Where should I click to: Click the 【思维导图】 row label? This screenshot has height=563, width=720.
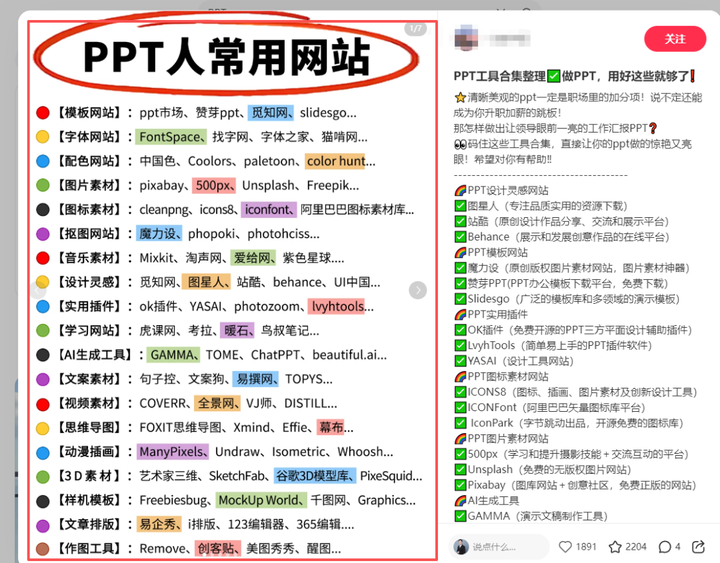90,428
